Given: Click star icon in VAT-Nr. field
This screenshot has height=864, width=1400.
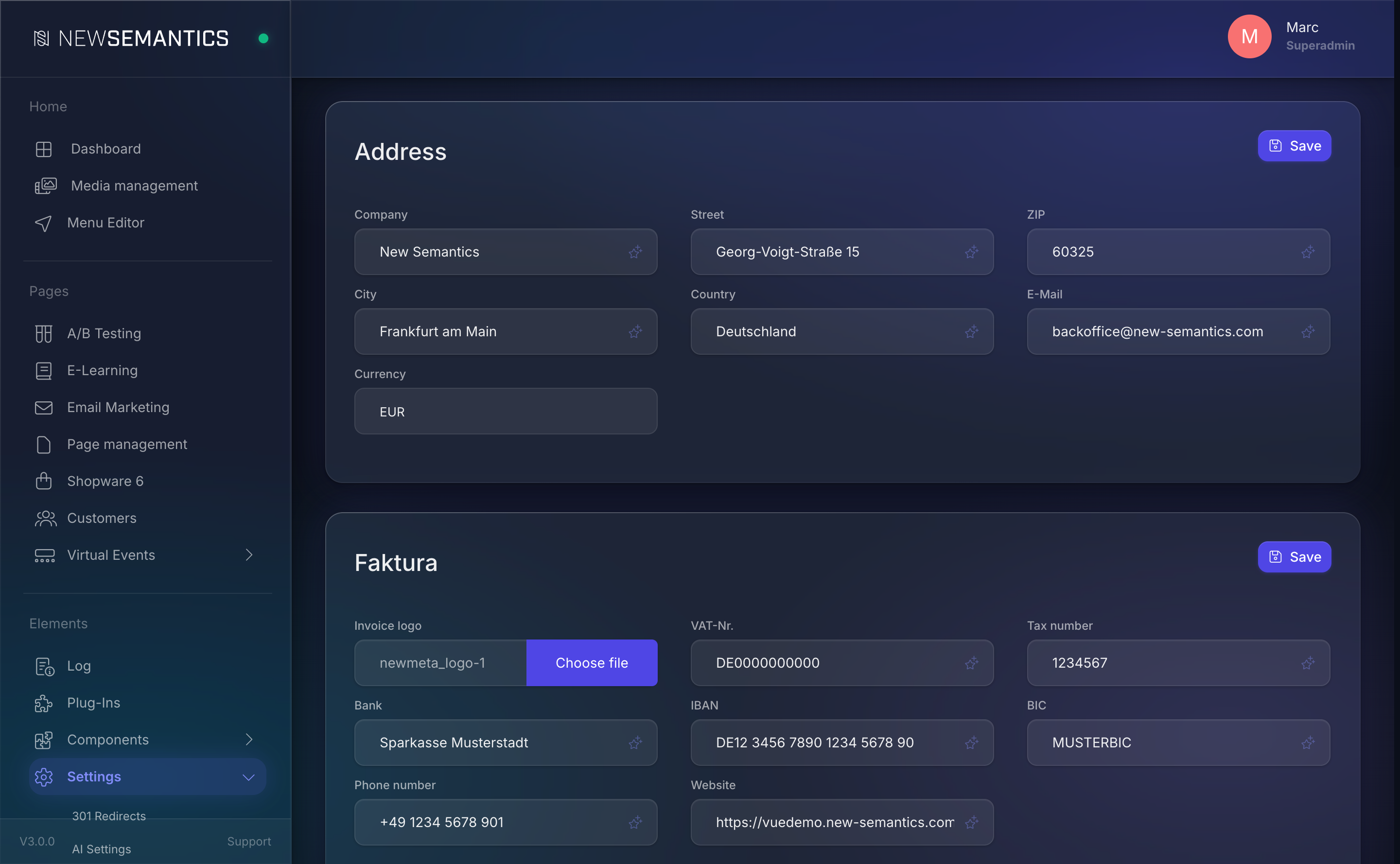Looking at the screenshot, I should point(971,663).
